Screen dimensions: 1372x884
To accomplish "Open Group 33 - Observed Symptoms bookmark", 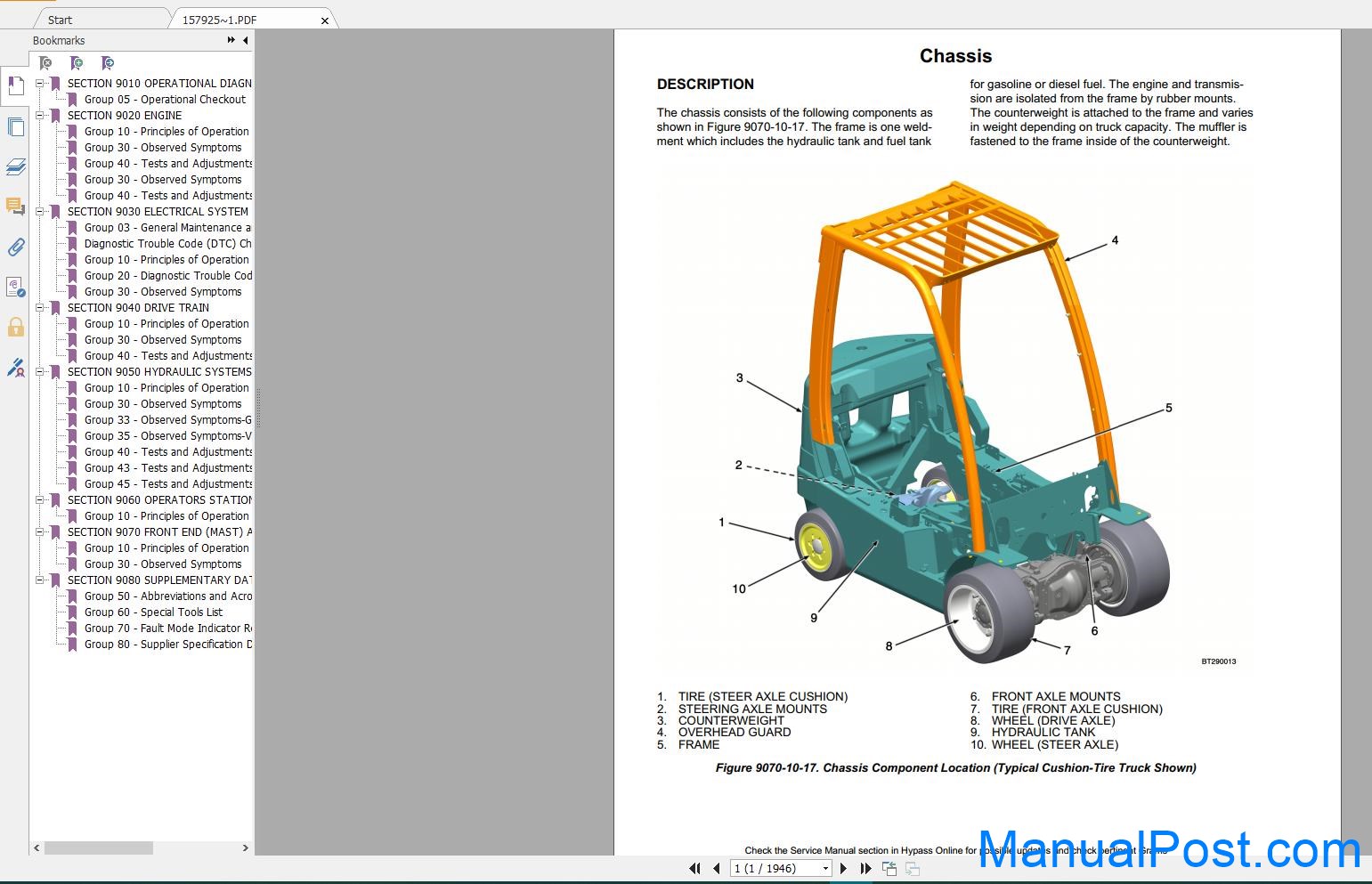I will point(167,419).
